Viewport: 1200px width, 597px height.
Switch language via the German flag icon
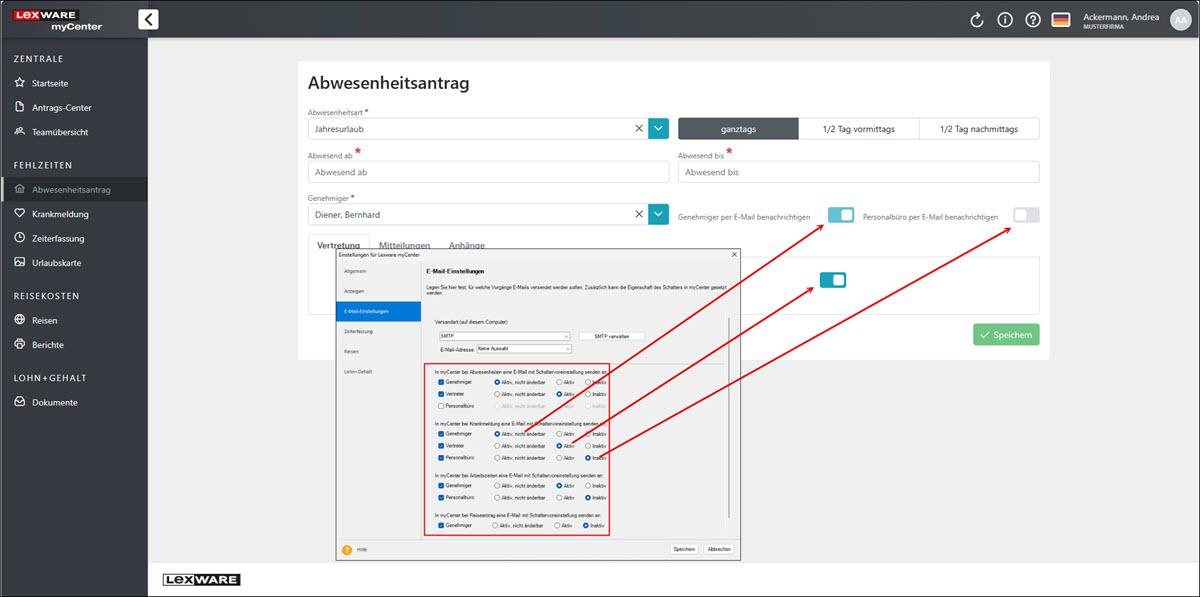[1061, 20]
